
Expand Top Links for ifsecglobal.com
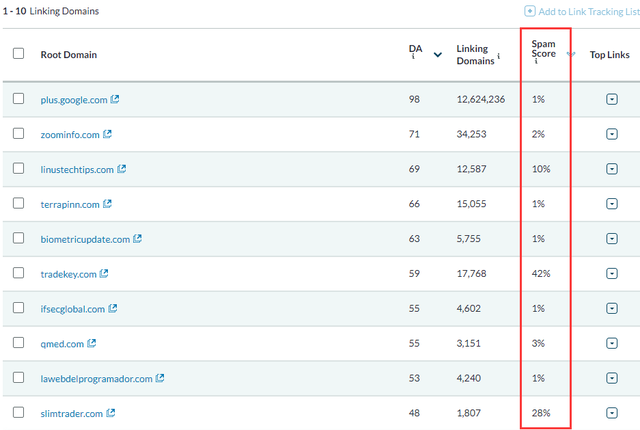coord(612,308)
